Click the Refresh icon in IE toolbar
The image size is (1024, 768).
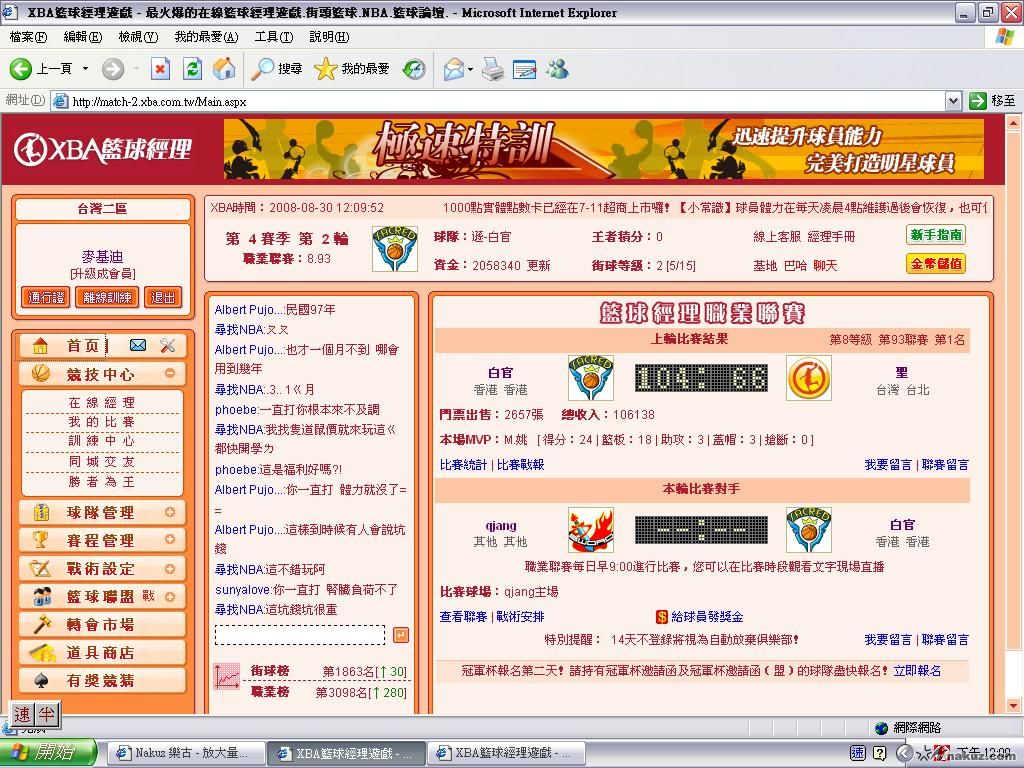point(192,69)
